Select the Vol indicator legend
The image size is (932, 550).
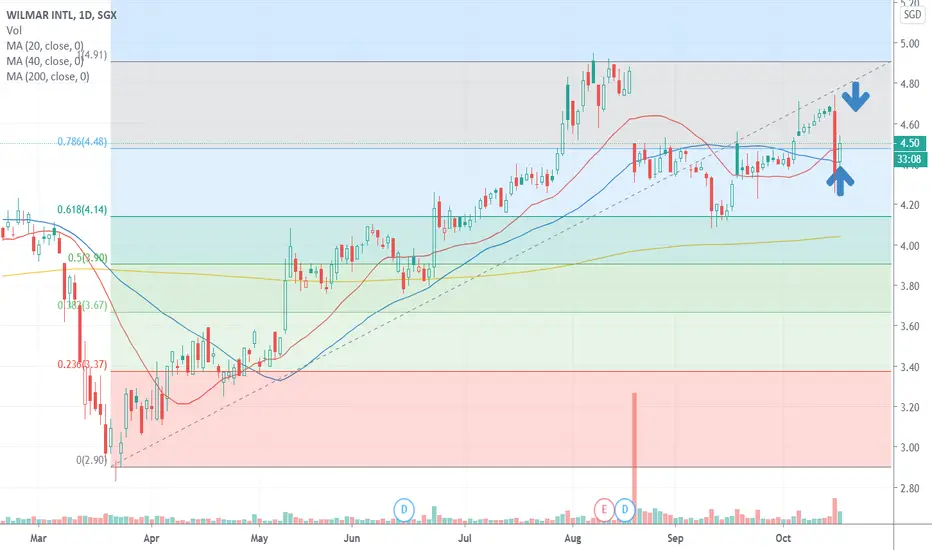[14, 30]
